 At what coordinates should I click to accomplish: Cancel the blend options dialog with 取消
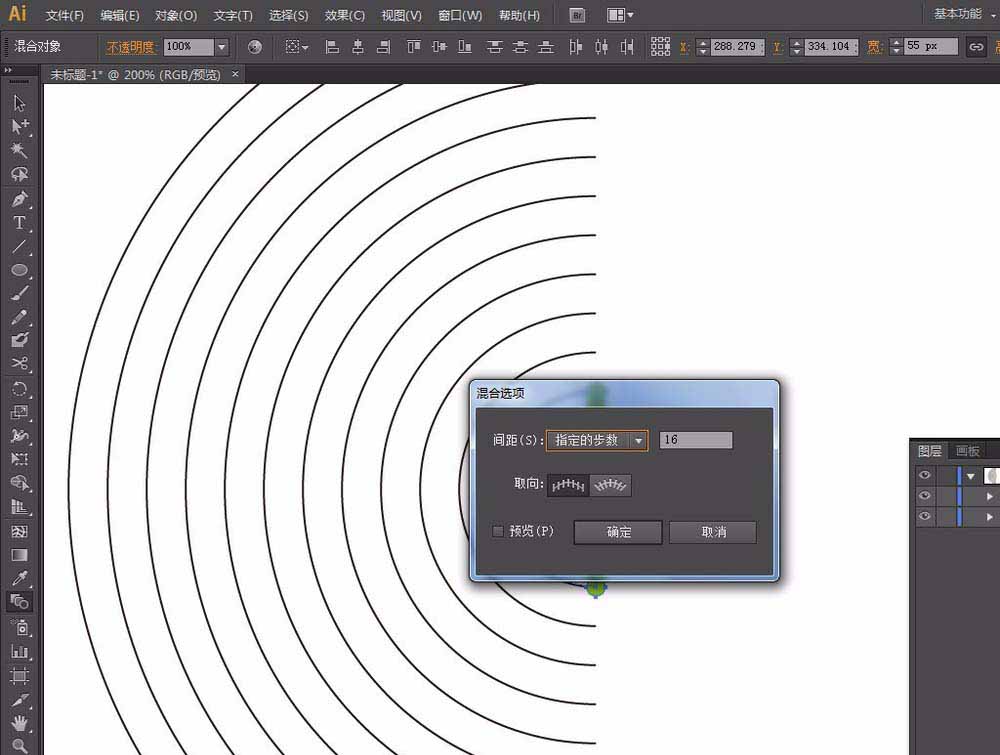pos(713,532)
